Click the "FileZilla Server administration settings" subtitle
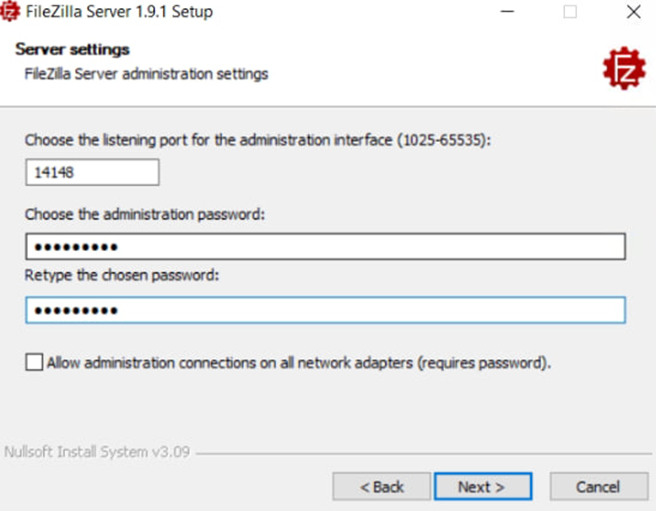The width and height of the screenshot is (656, 511). [x=146, y=74]
